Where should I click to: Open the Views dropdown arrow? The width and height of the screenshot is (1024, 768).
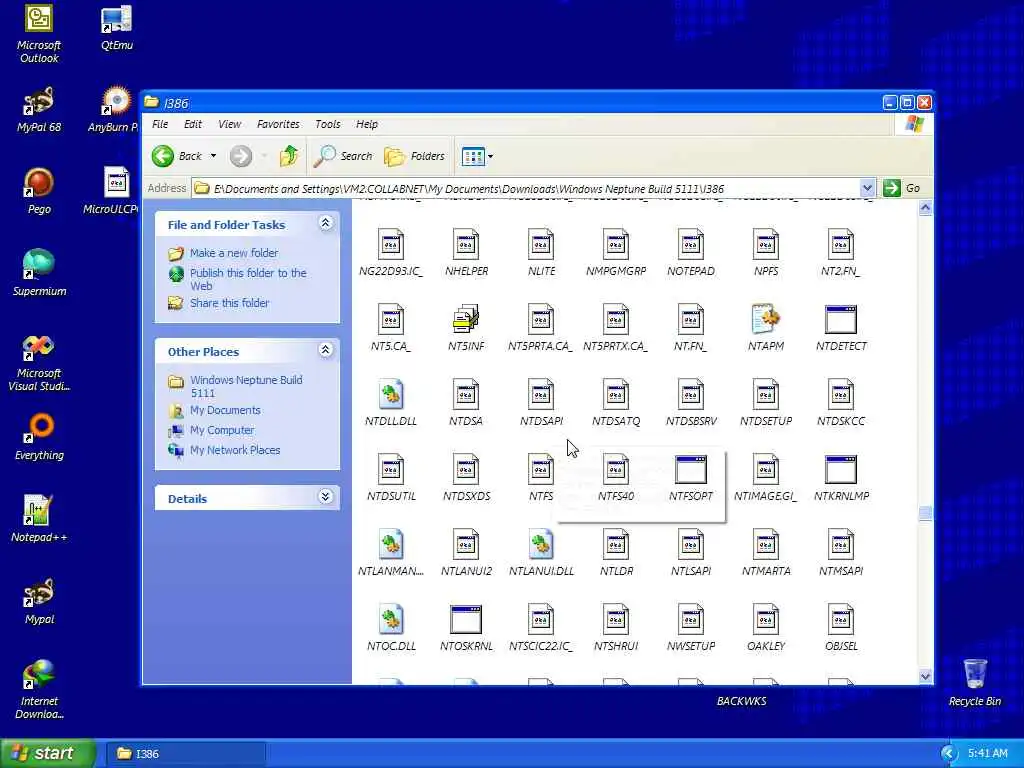point(490,157)
